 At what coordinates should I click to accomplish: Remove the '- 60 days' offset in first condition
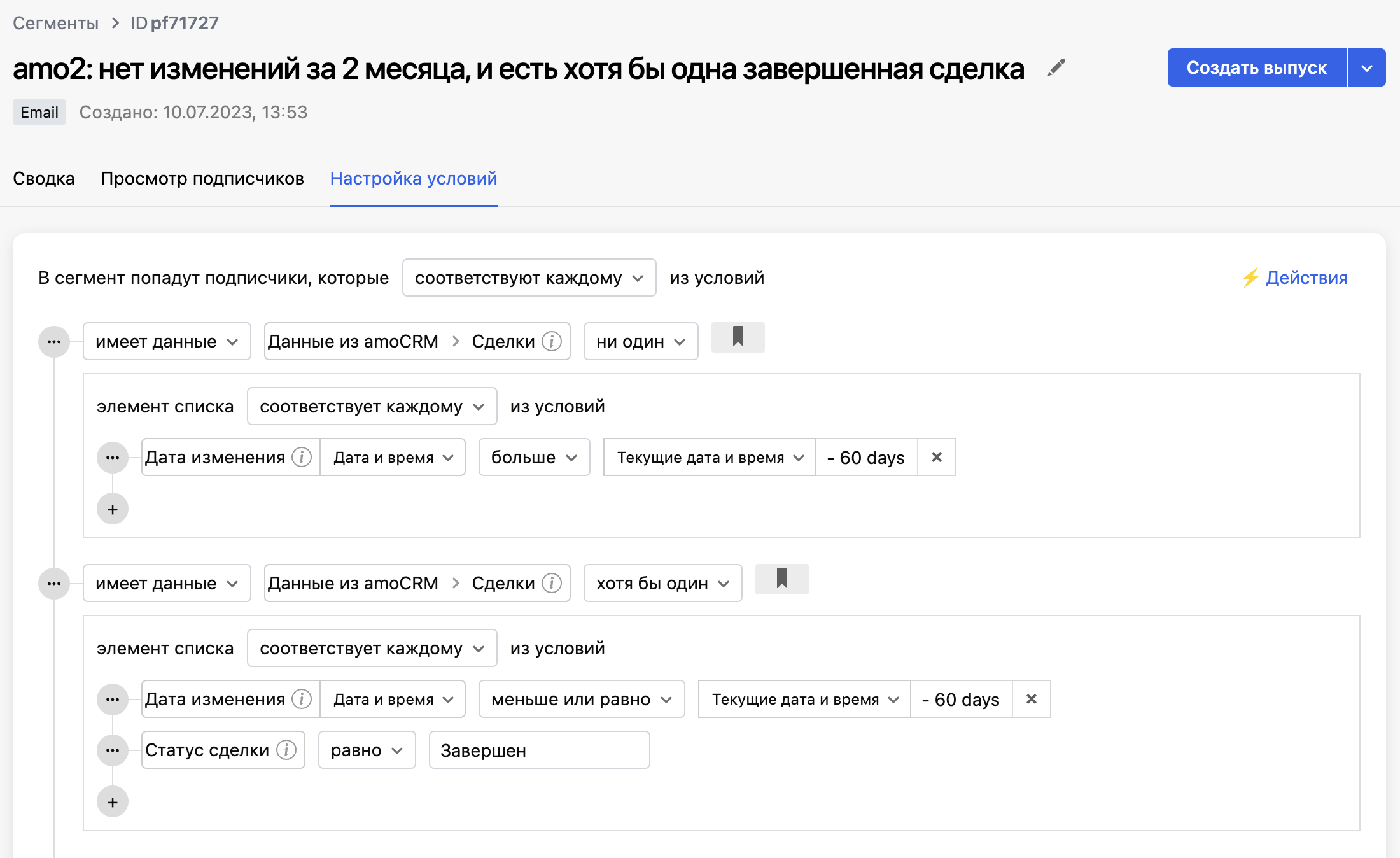(x=936, y=457)
